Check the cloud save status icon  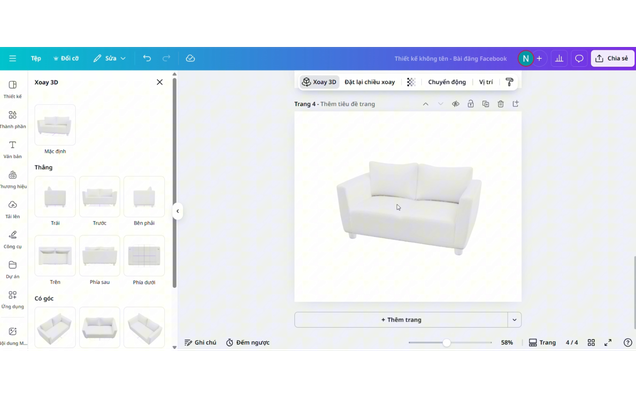point(190,58)
